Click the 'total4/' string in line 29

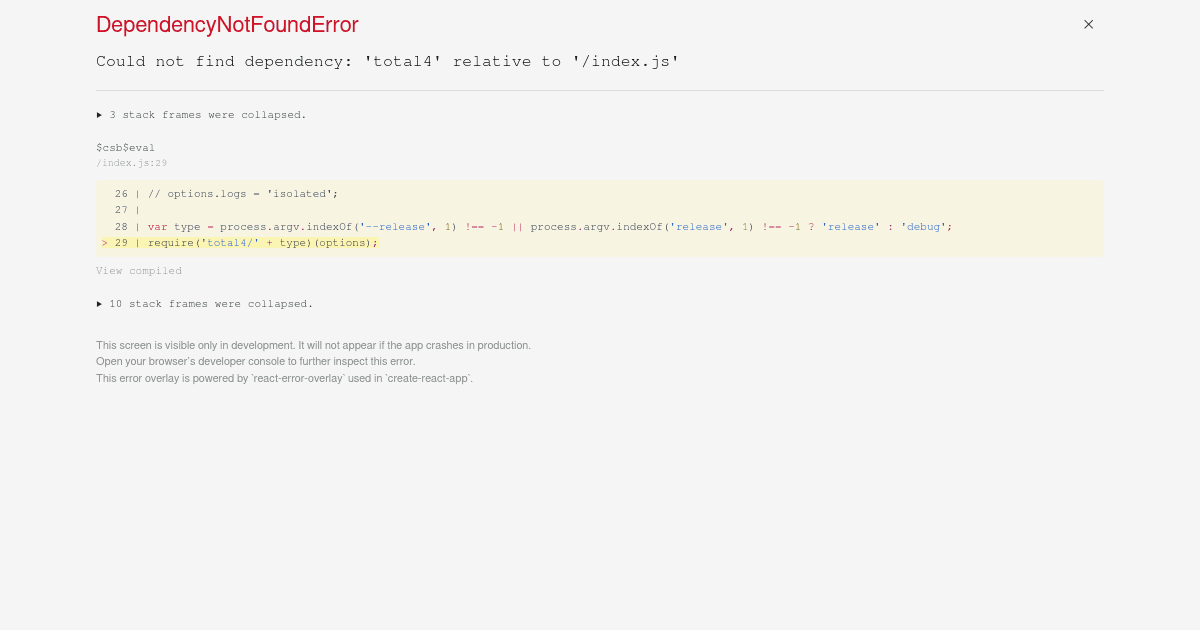coord(227,242)
